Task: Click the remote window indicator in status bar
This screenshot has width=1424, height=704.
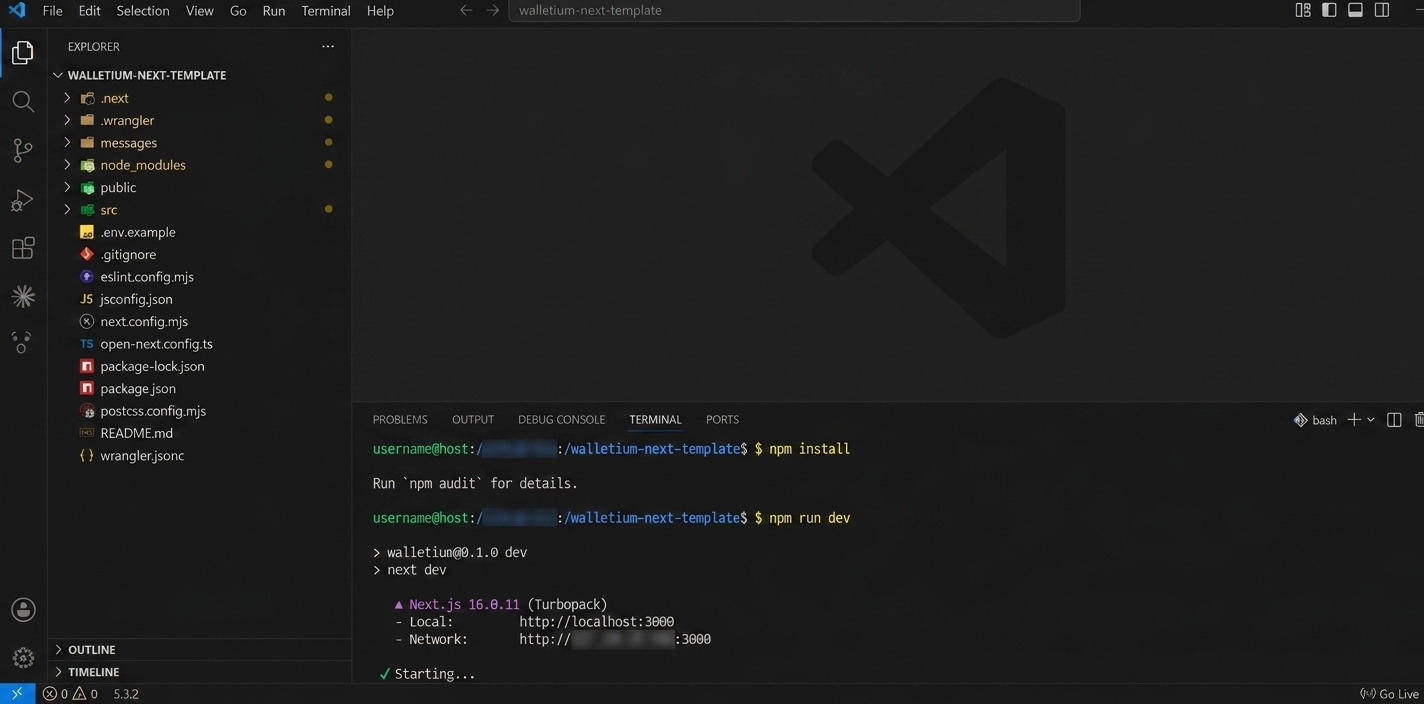Action: point(17,694)
